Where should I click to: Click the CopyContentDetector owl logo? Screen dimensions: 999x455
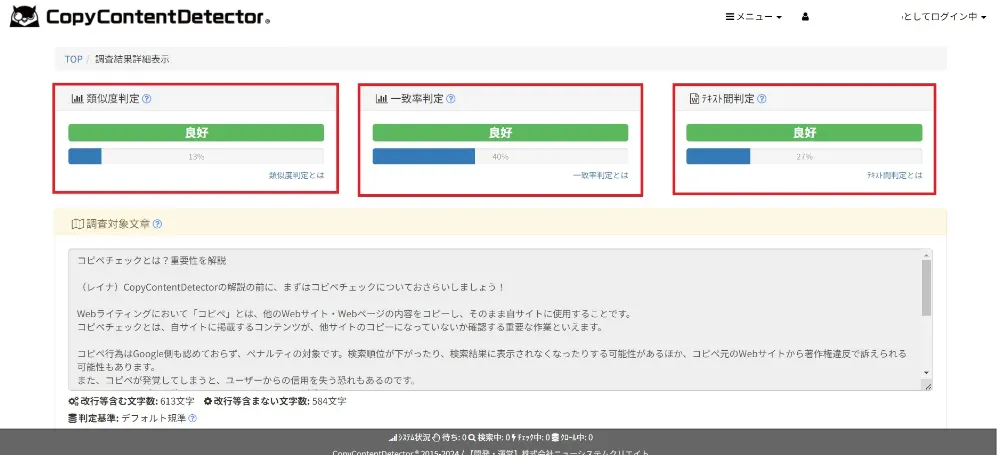tap(24, 17)
